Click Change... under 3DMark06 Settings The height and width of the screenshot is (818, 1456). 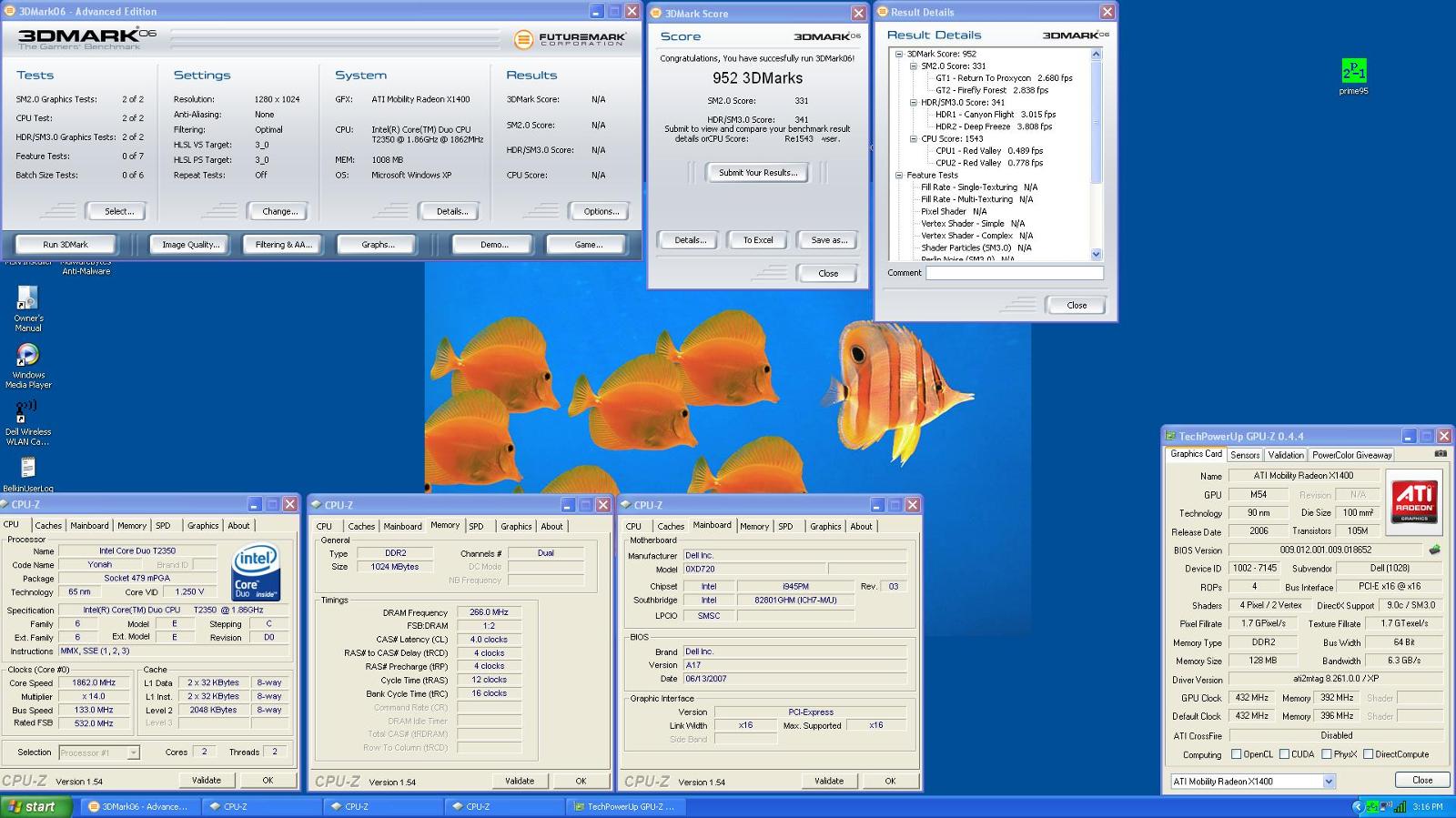click(x=279, y=211)
